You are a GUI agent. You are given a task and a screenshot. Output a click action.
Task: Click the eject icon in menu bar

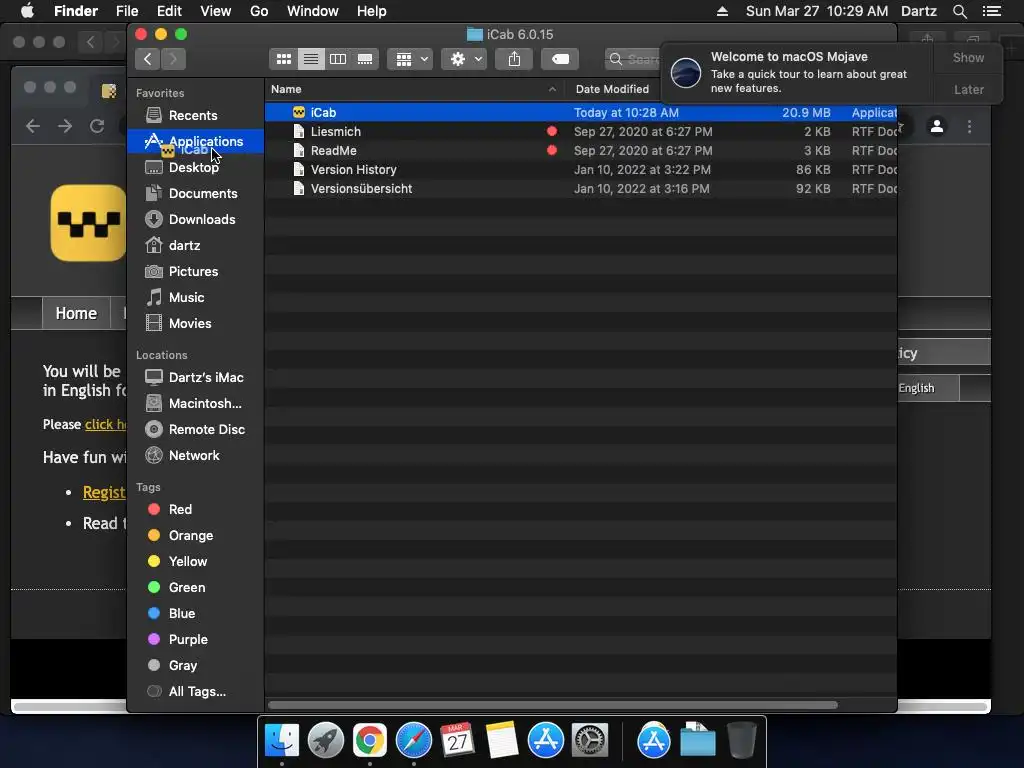point(722,11)
